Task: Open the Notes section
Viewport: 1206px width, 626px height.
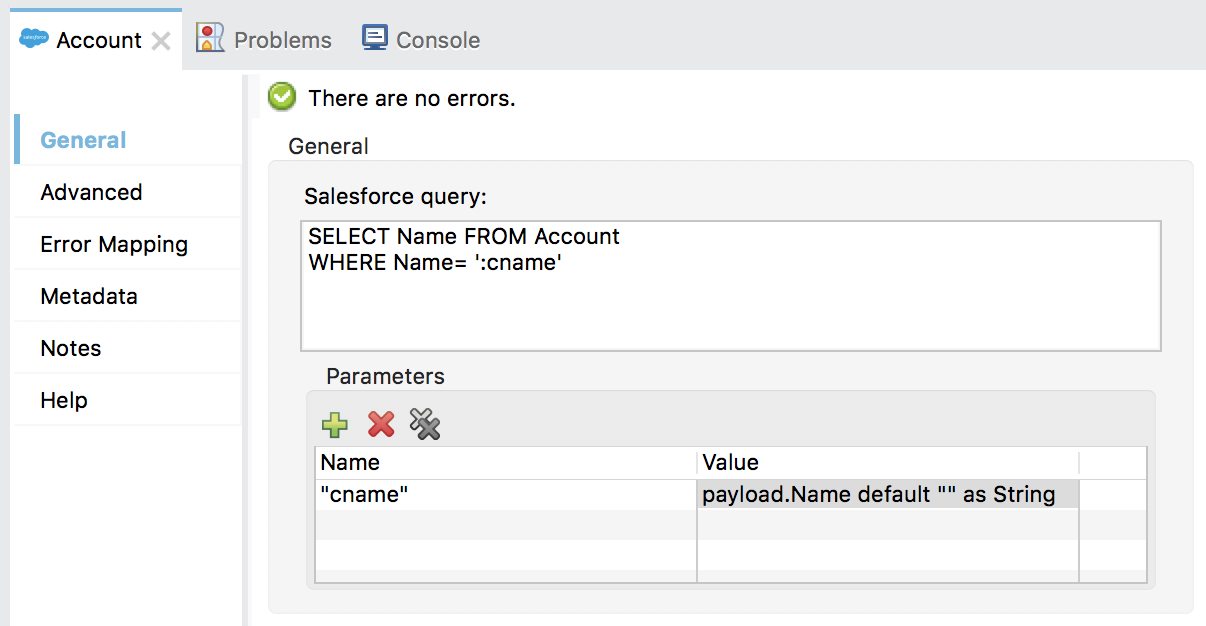Action: [x=71, y=348]
